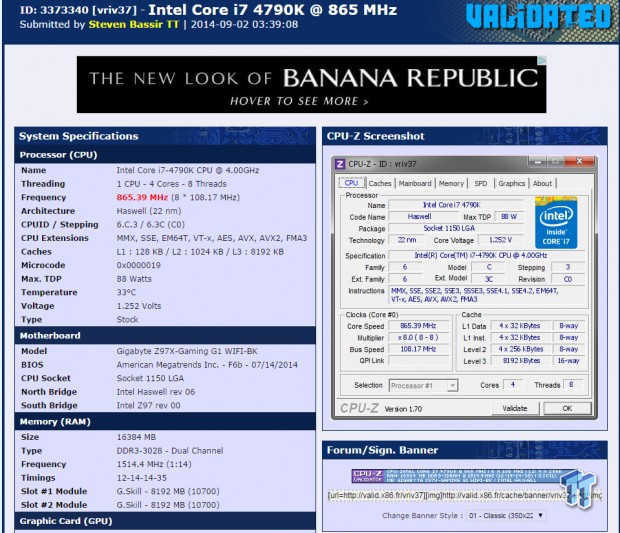Viewport: 620px width, 533px height.
Task: Click the Banana Republic banner ad
Action: click(x=312, y=84)
